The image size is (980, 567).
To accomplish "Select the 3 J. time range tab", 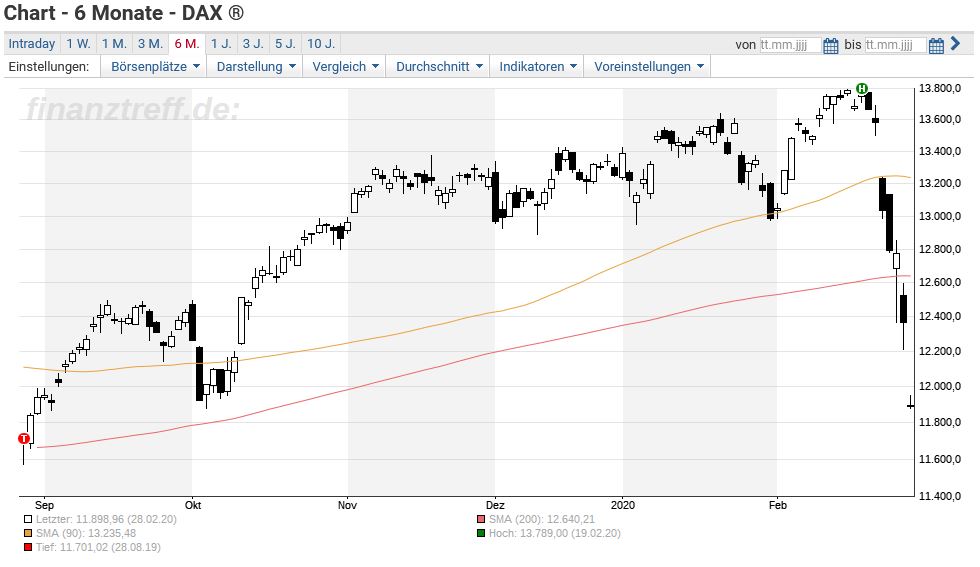I will pyautogui.click(x=253, y=44).
